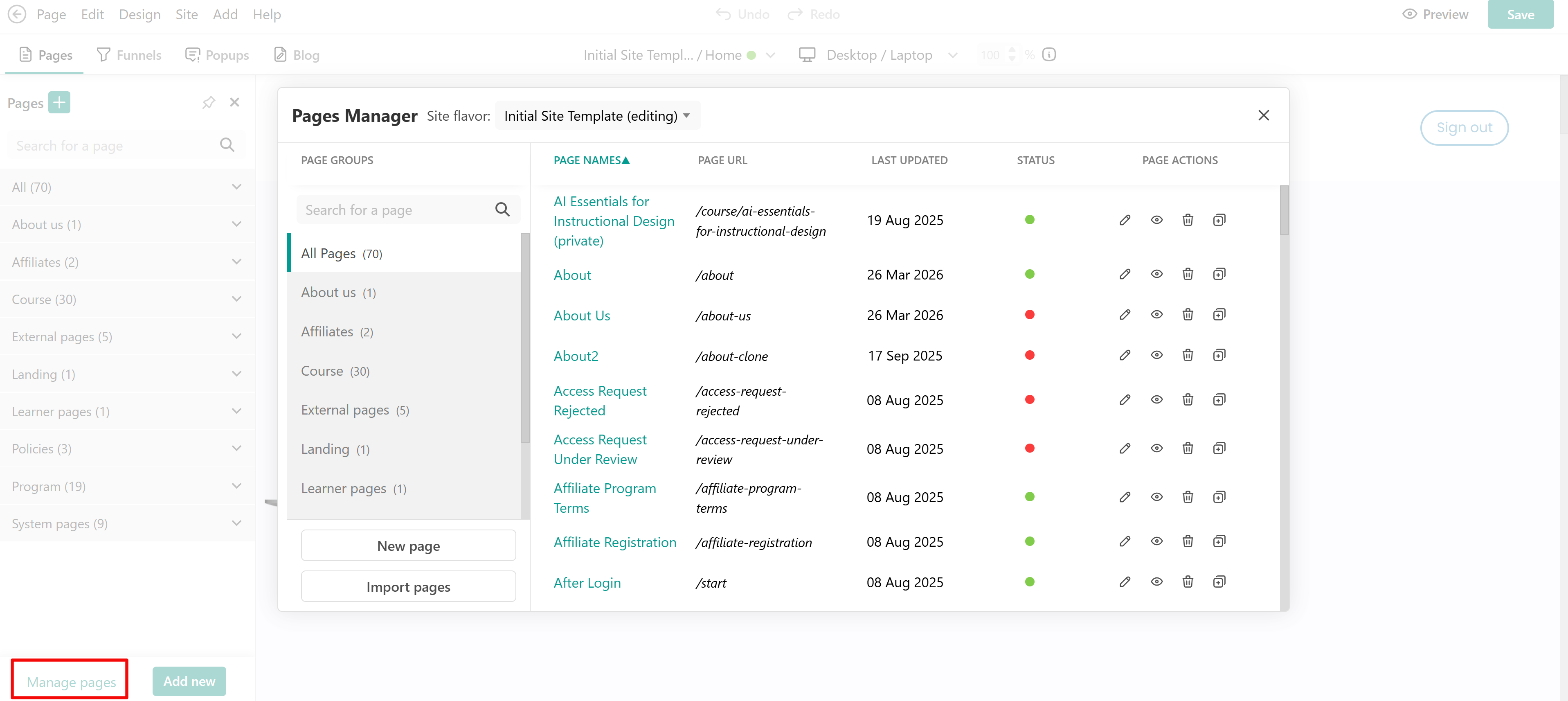Click eye icon for Affiliate Program Terms
The image size is (1568, 701).
pyautogui.click(x=1156, y=497)
